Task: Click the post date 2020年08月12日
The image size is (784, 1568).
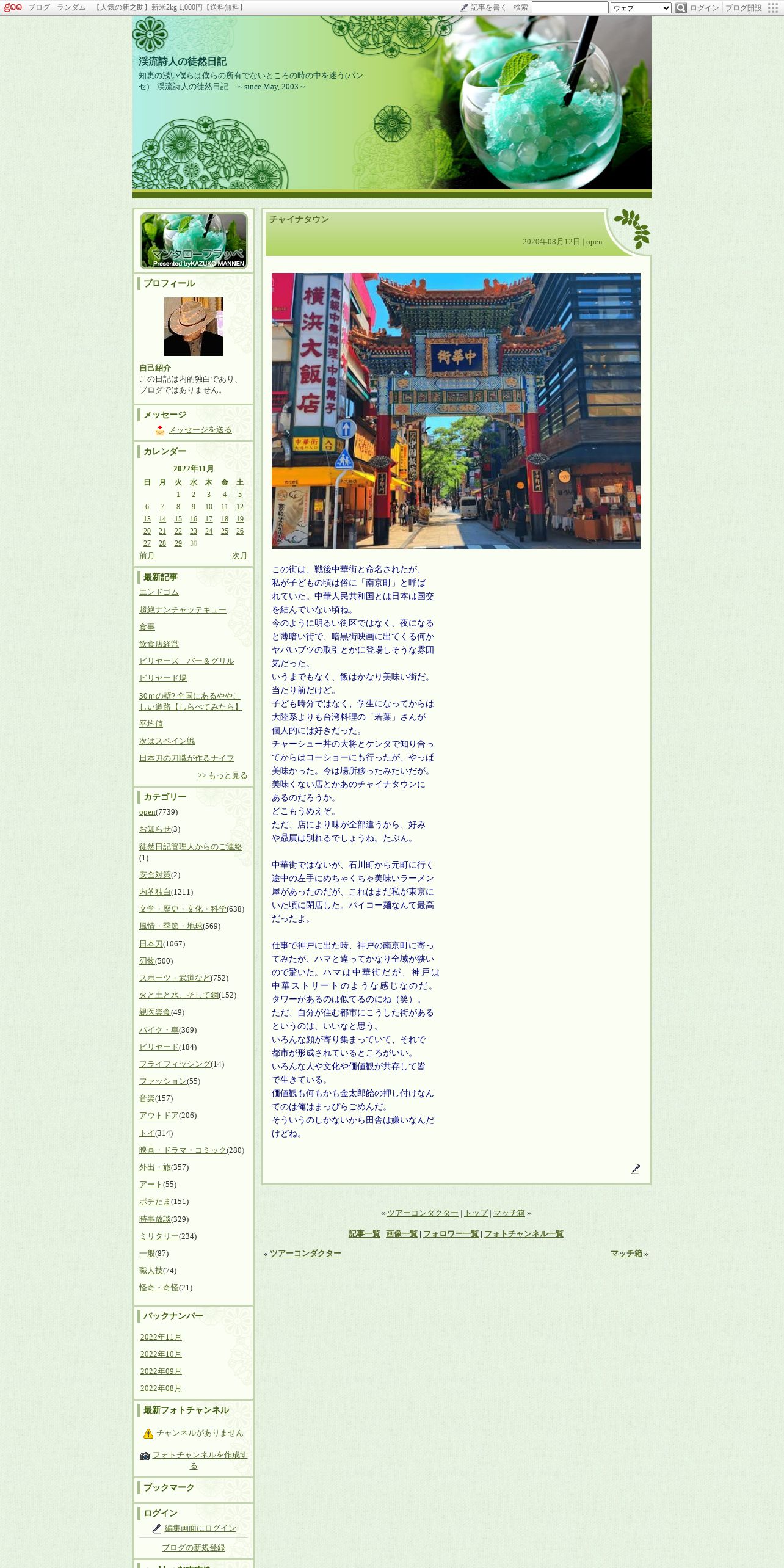Action: click(551, 242)
